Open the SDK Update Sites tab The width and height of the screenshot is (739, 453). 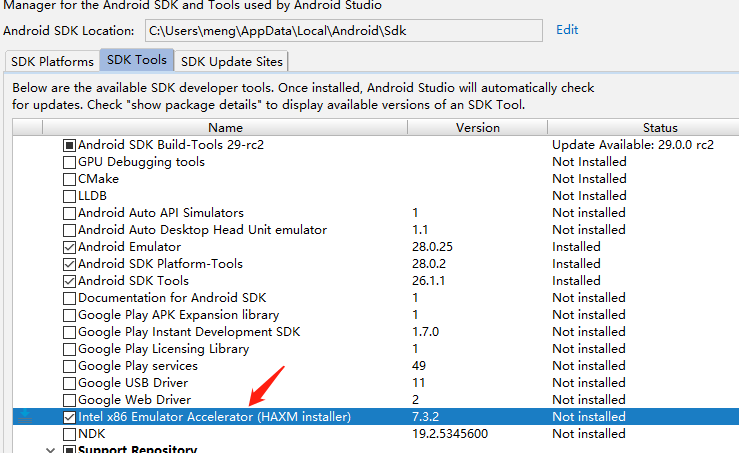(x=231, y=61)
